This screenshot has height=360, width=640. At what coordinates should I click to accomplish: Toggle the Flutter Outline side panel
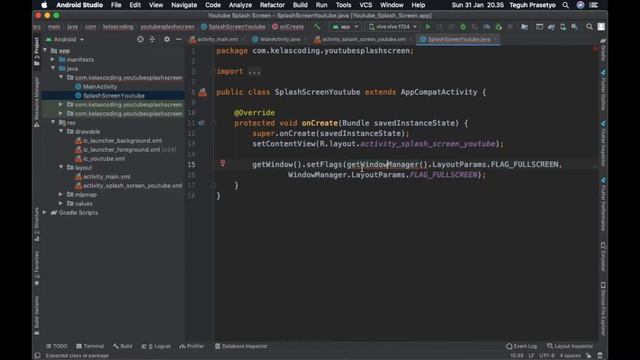(x=603, y=90)
